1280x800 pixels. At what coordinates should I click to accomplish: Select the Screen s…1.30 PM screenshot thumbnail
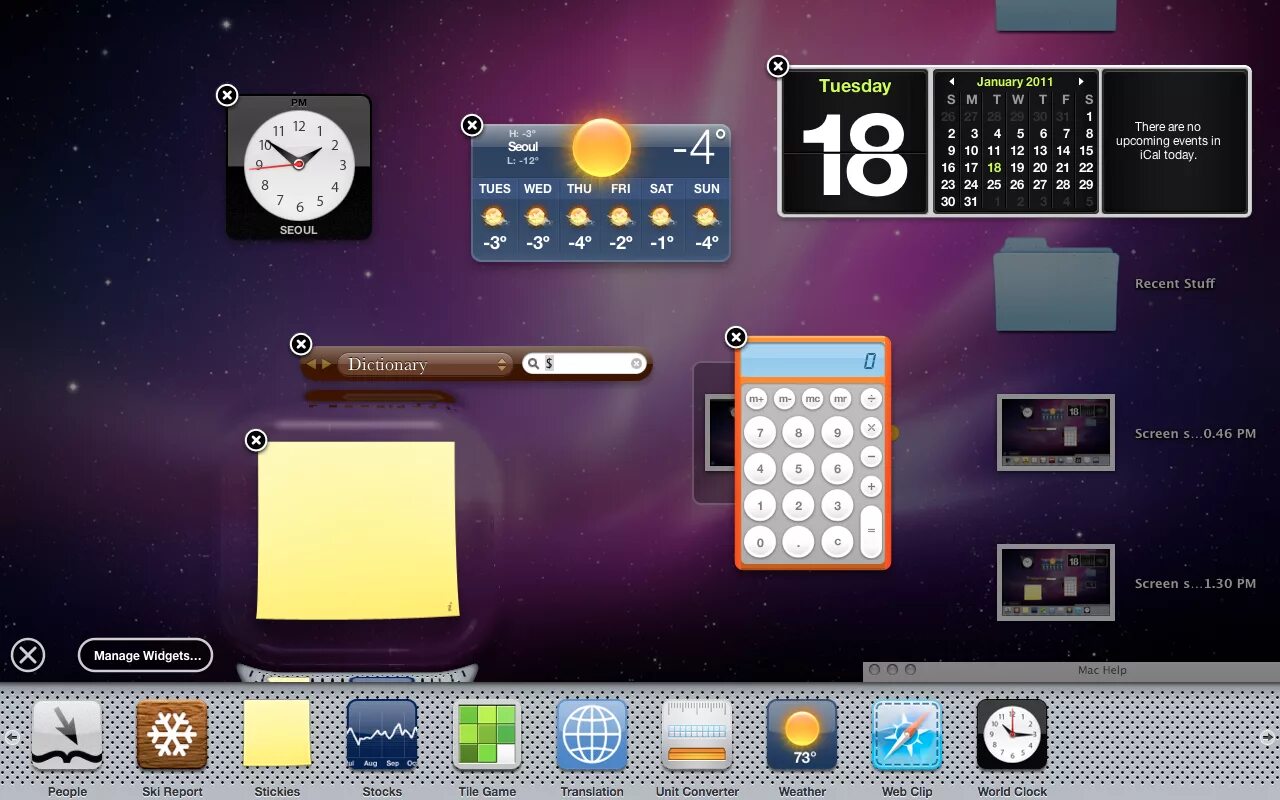coord(1056,582)
